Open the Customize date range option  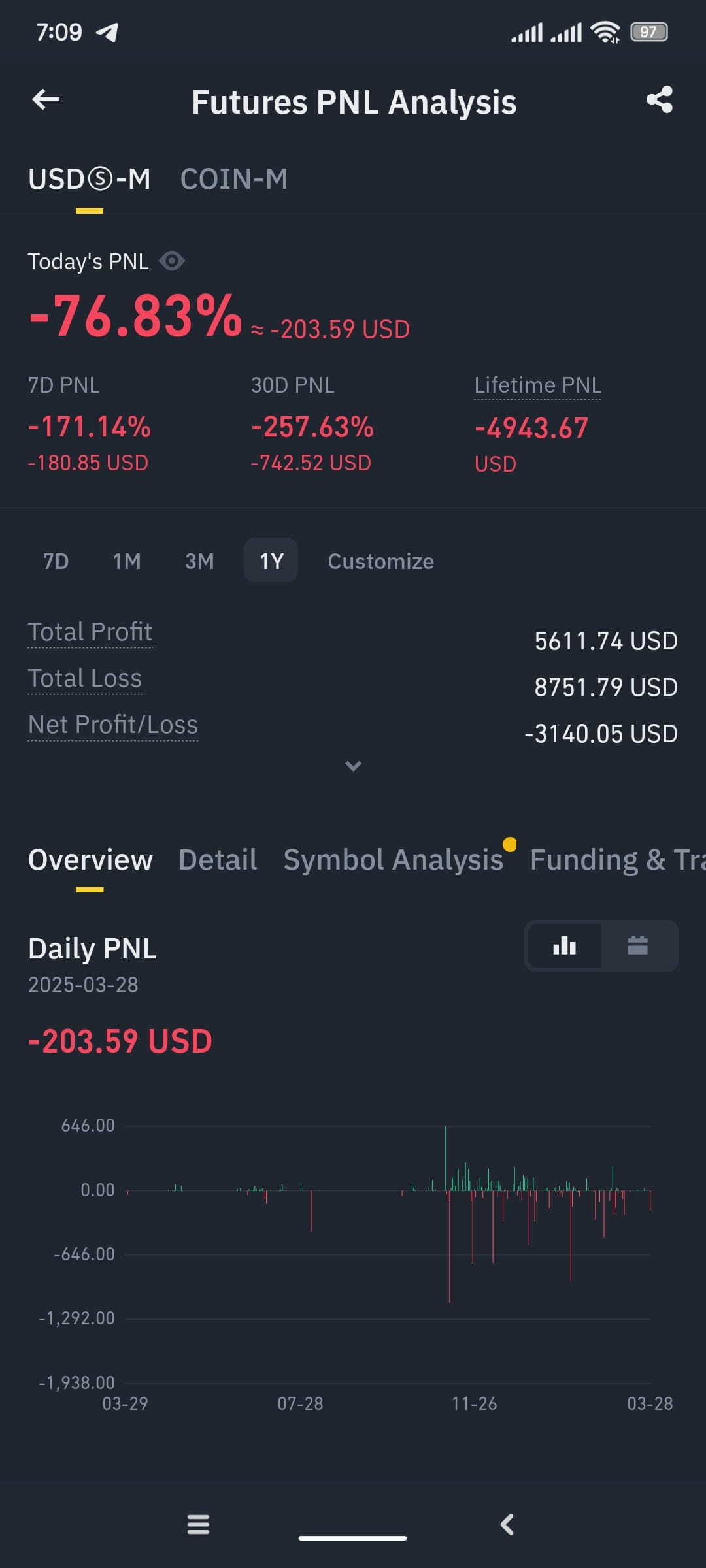(x=380, y=561)
